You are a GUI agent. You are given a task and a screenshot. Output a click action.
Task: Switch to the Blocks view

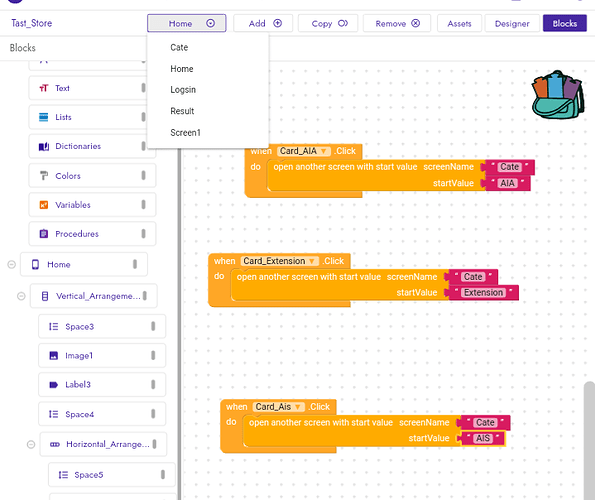pos(565,24)
